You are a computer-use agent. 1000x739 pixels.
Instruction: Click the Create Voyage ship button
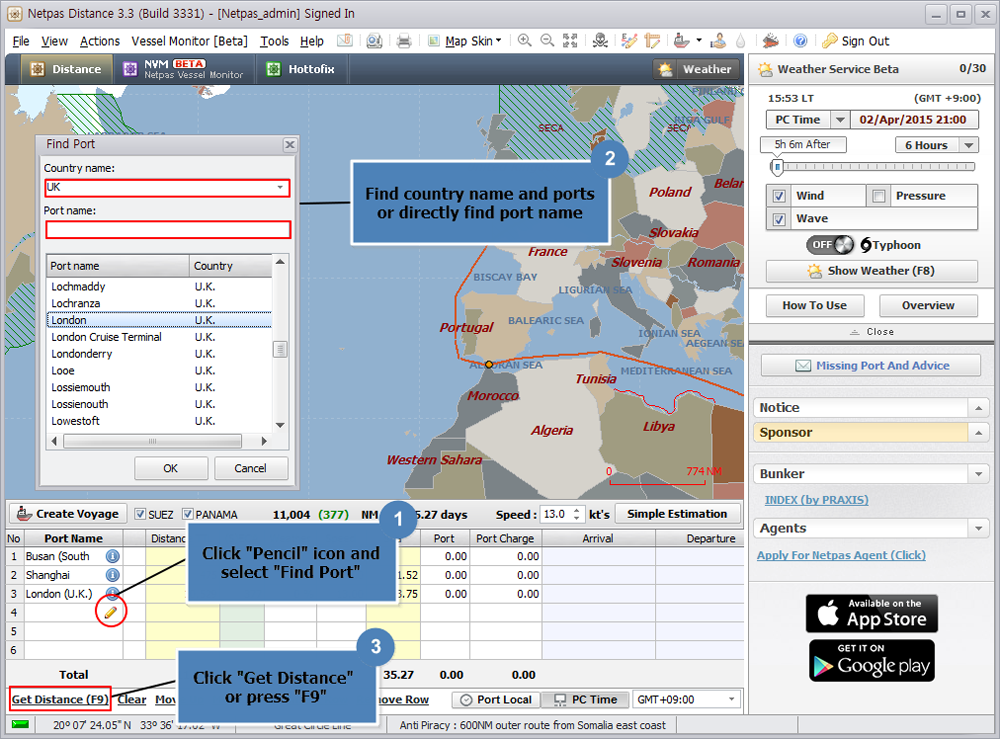[68, 514]
